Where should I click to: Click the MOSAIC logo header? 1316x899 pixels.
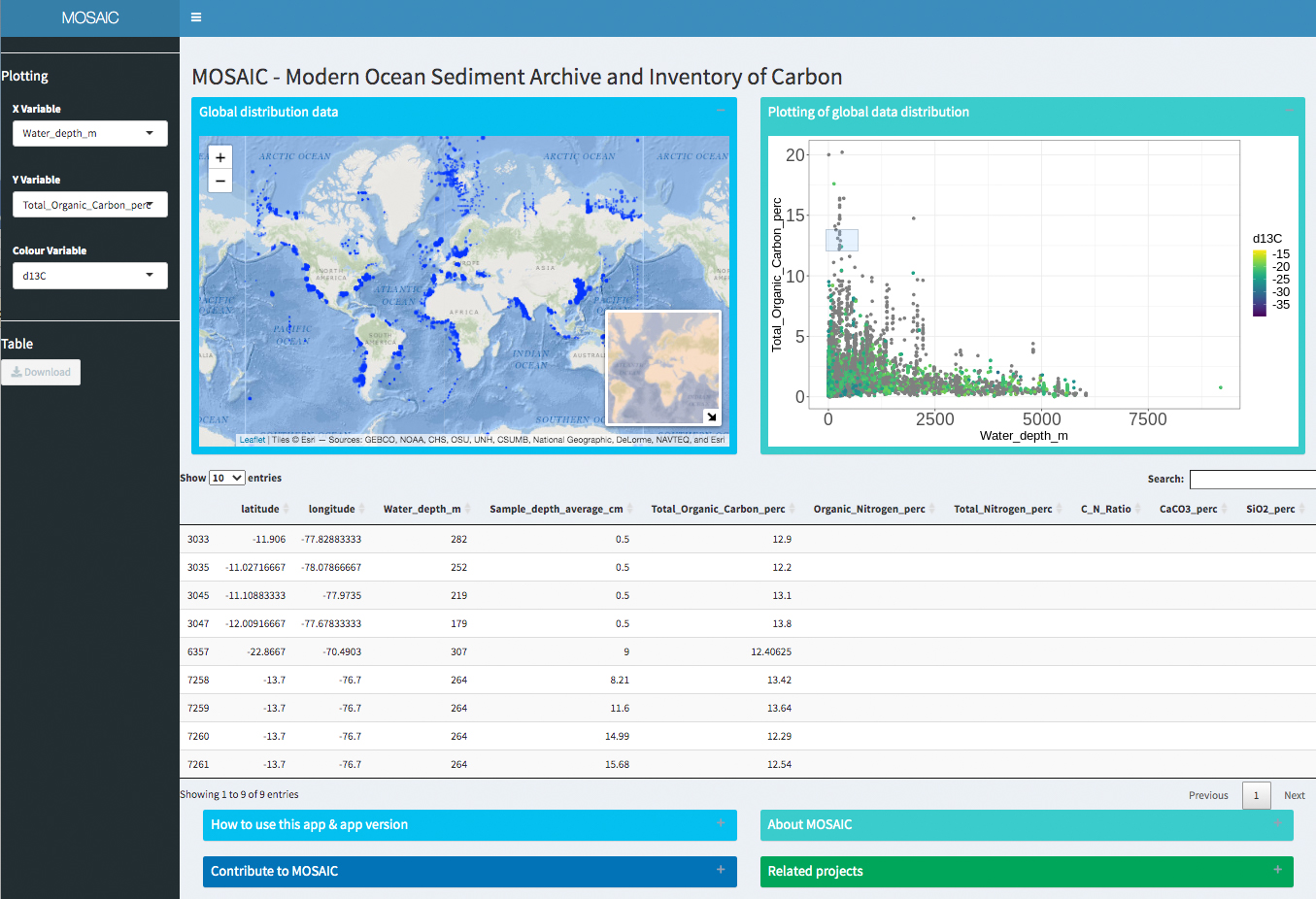click(x=89, y=17)
